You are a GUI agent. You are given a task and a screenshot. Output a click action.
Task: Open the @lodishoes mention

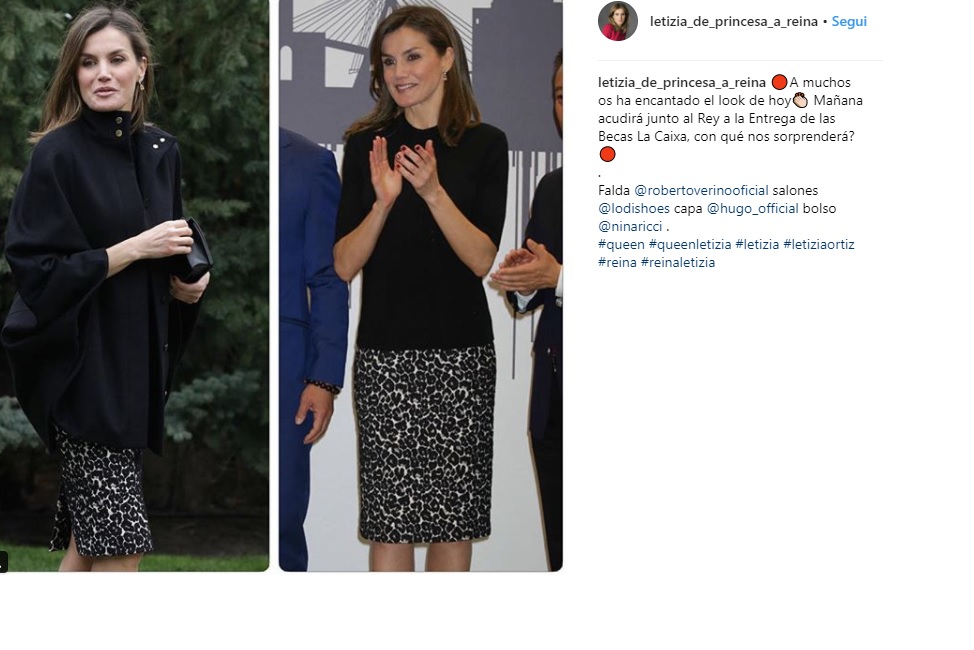click(634, 209)
